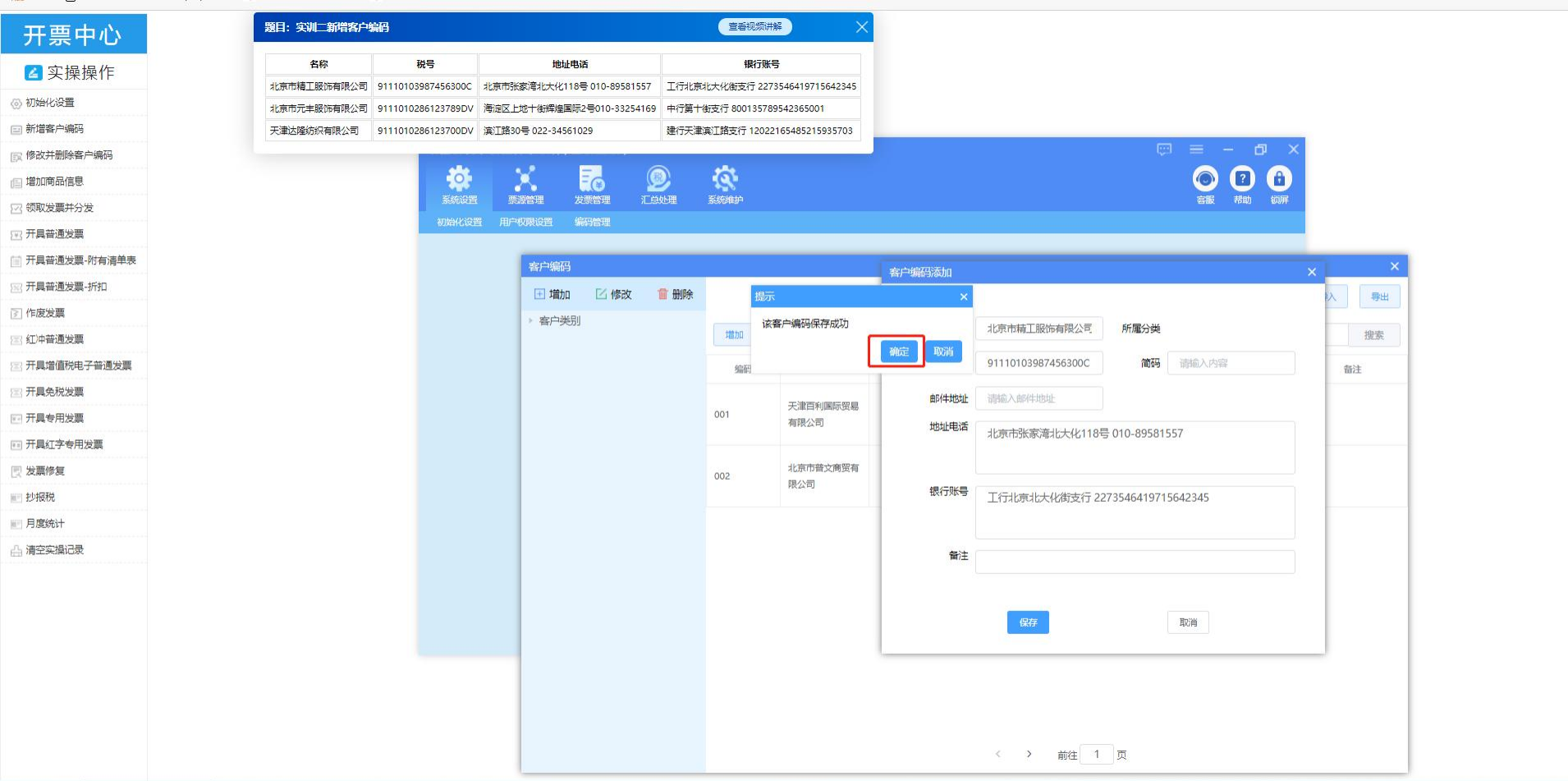
Task: Open 发票管理 icon in toolbar
Action: point(592,179)
